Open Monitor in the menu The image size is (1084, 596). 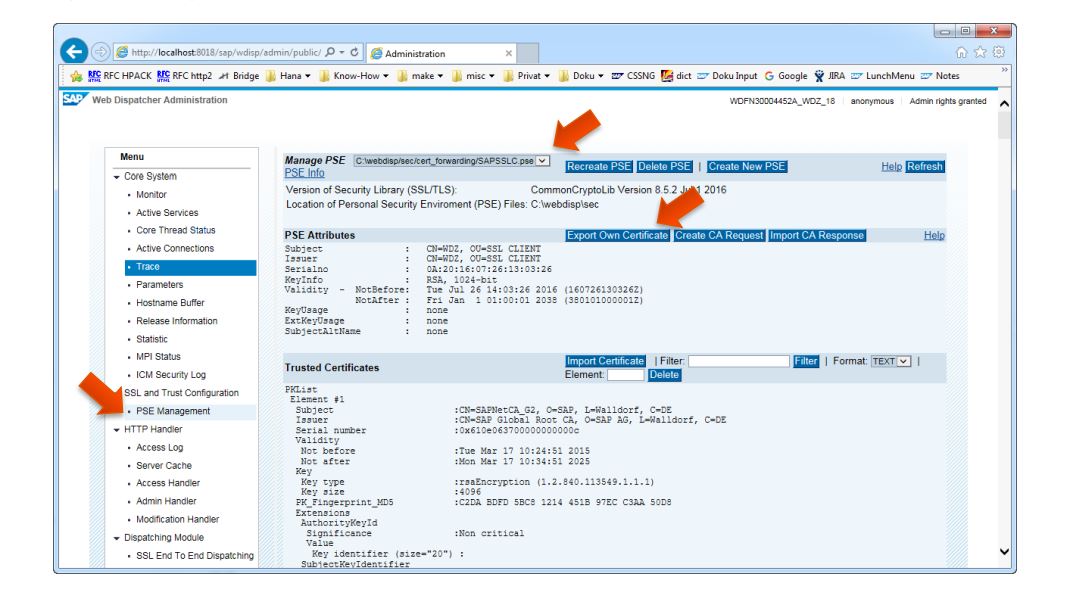pos(151,195)
